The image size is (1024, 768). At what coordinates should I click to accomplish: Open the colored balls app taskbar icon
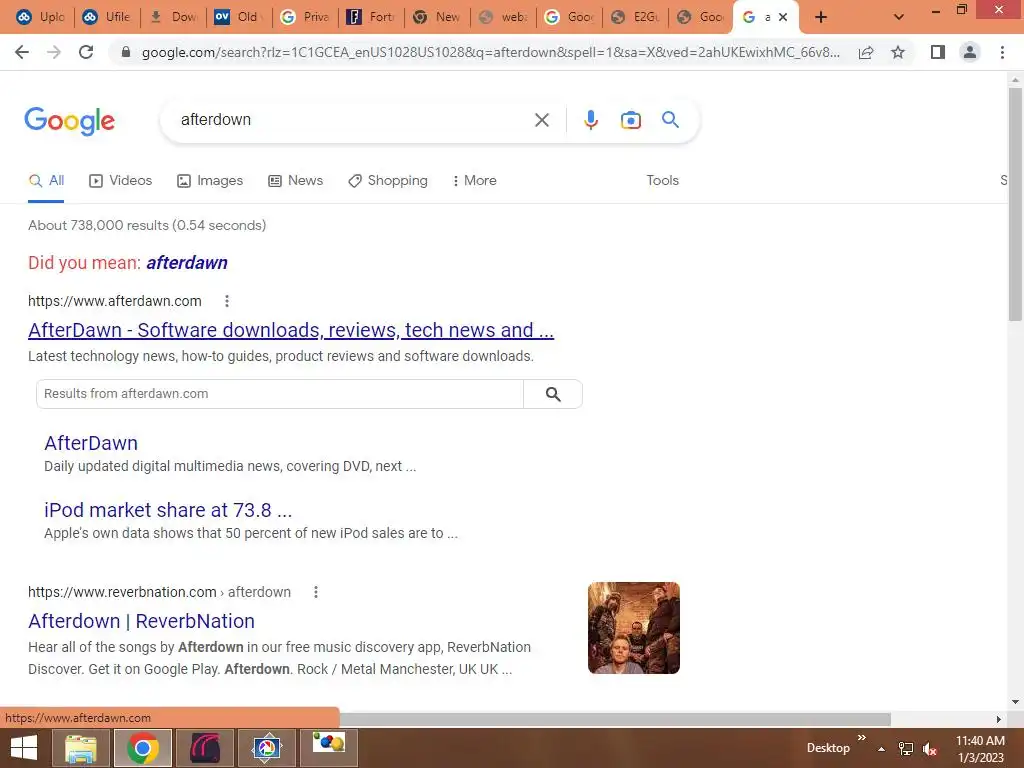(x=328, y=748)
